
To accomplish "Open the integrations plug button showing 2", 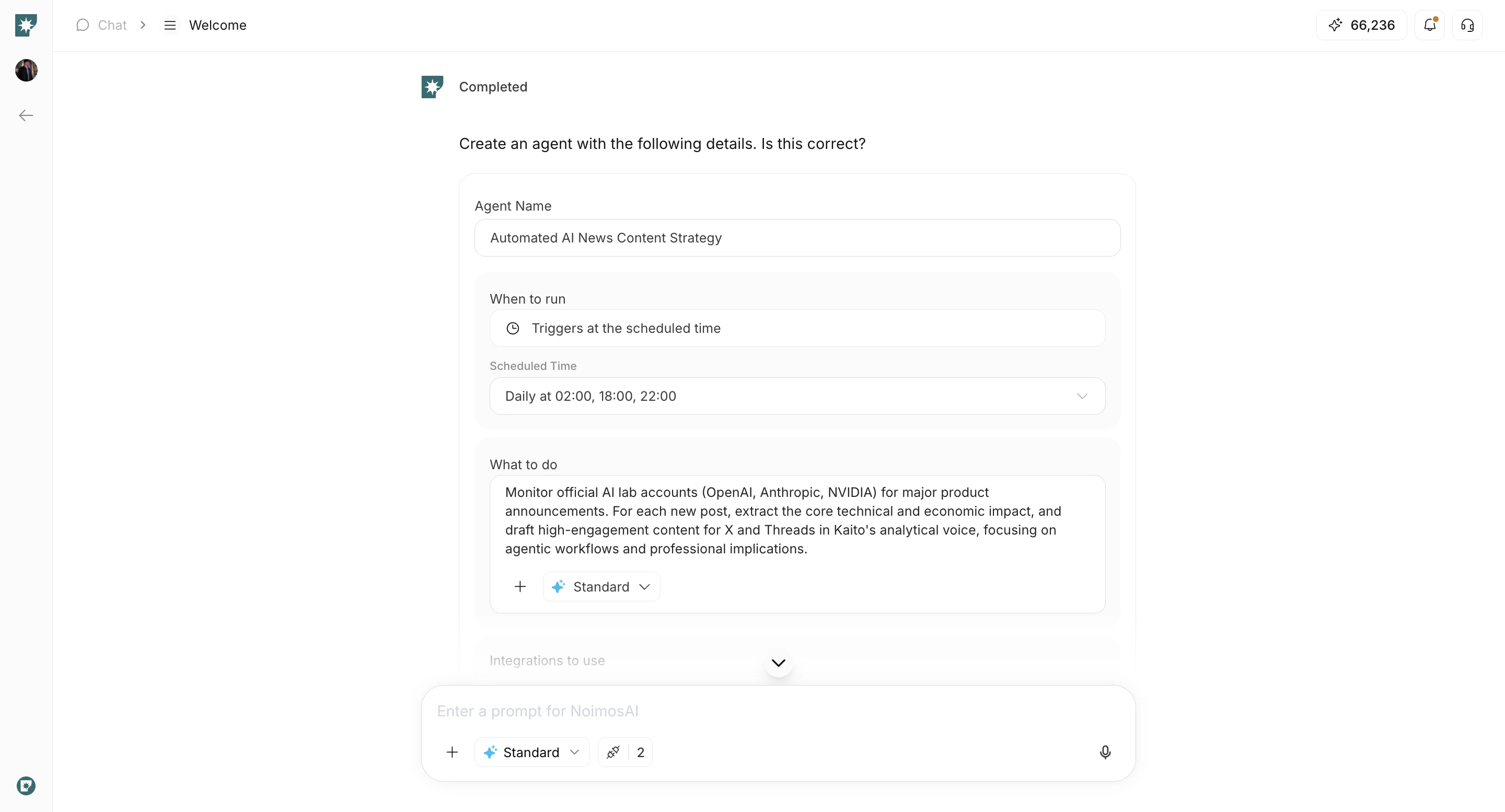I will click(624, 752).
